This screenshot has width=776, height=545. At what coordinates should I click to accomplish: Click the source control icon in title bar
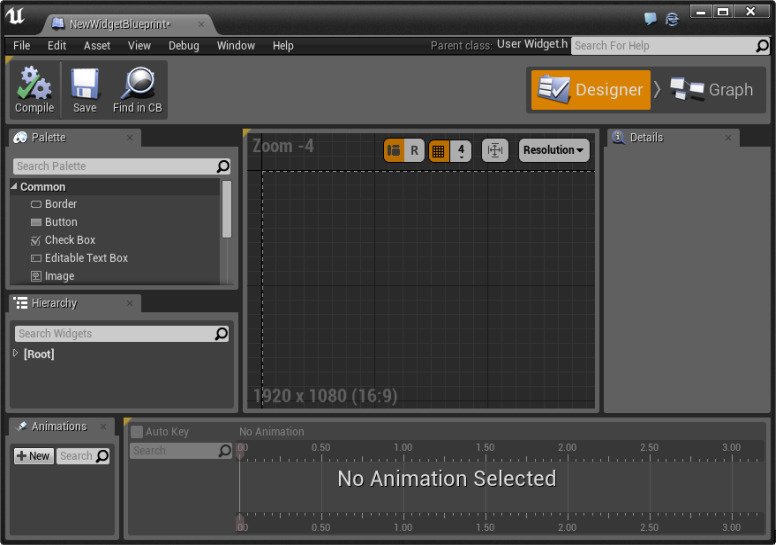(x=672, y=19)
